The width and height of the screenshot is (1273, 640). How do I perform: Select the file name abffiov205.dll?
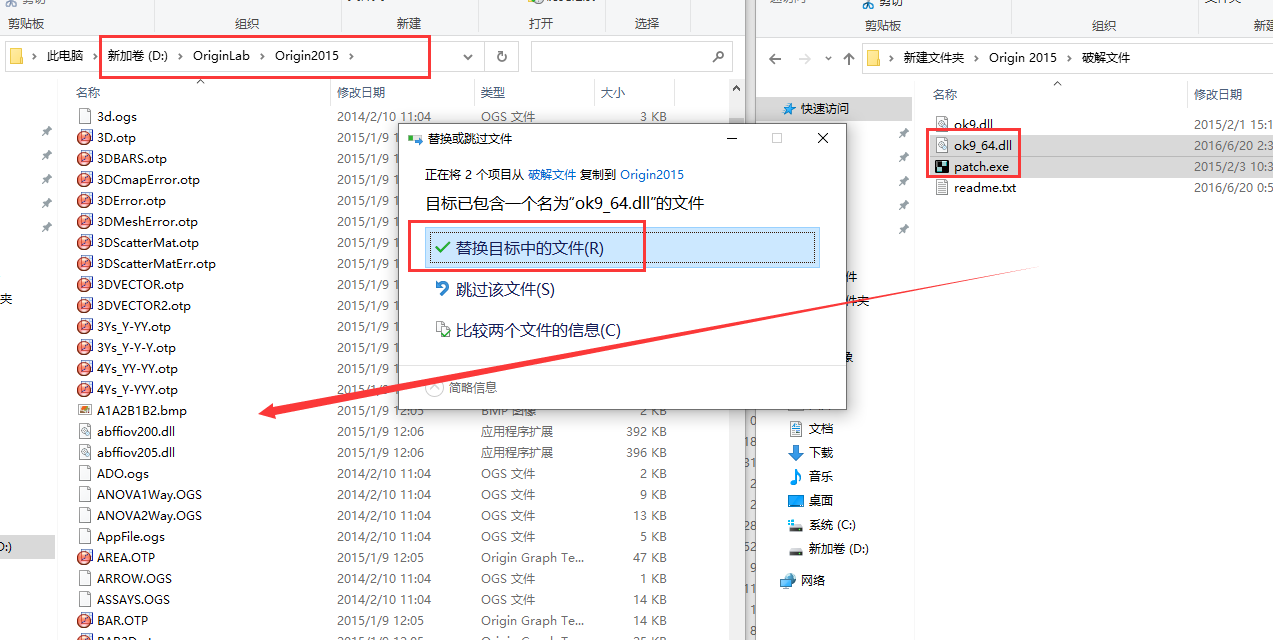click(x=136, y=453)
